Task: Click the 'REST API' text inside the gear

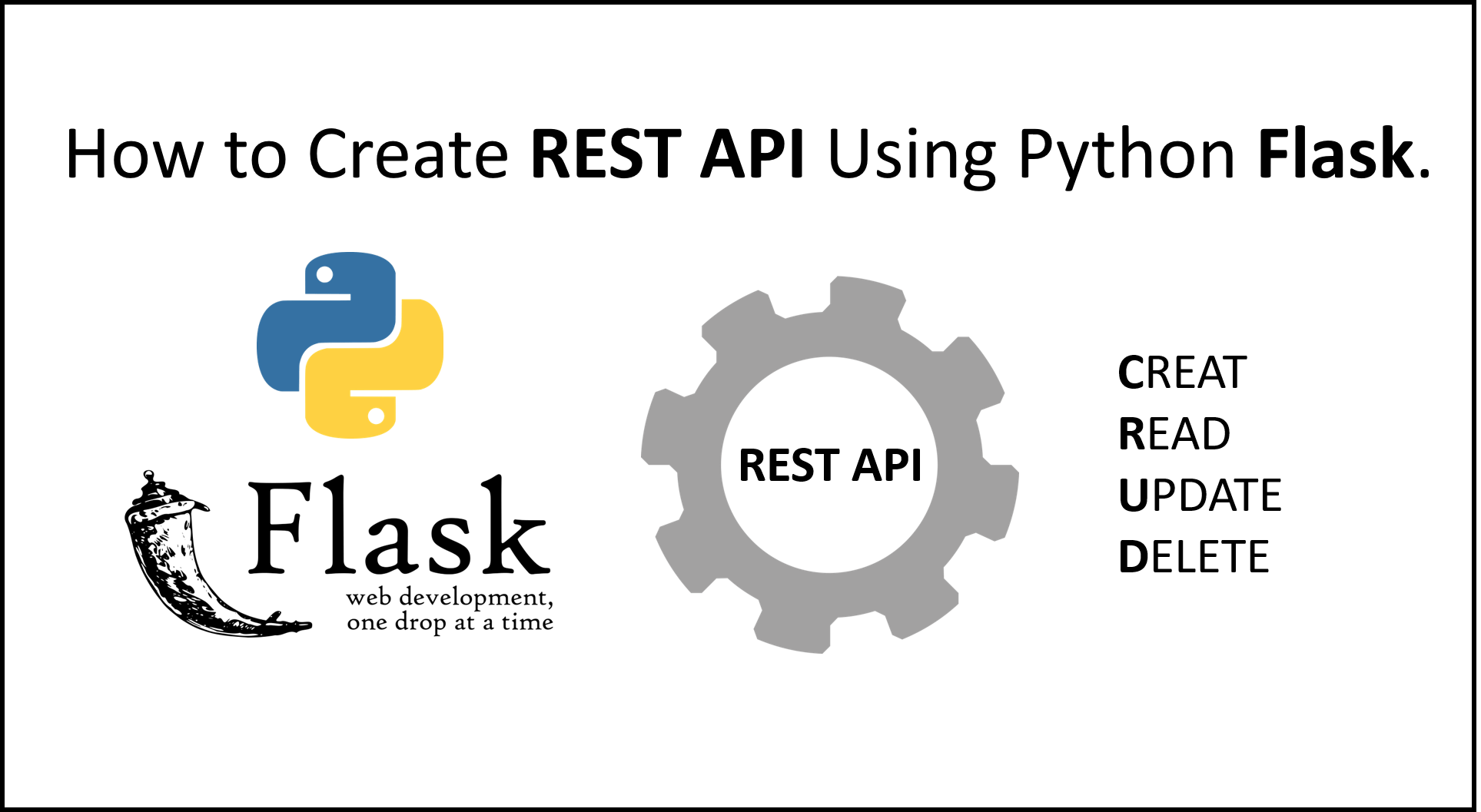Action: tap(830, 465)
